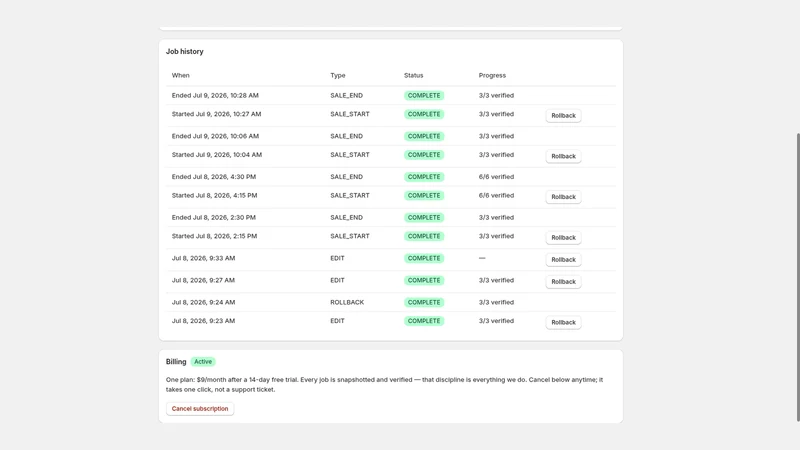800x450 pixels.
Task: Click the Status column header
Action: point(414,76)
